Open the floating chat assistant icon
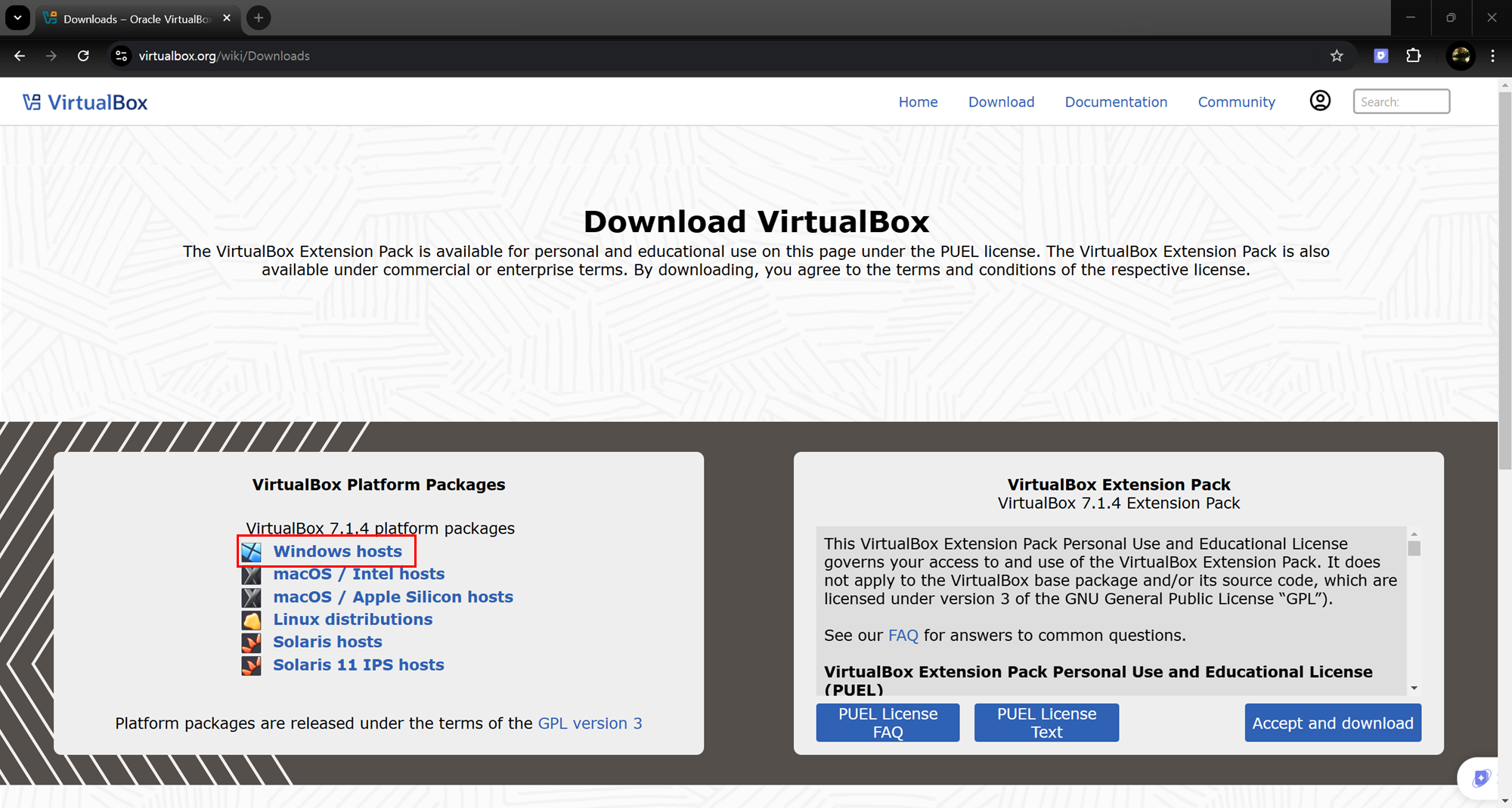Viewport: 1512px width, 808px height. click(1479, 778)
